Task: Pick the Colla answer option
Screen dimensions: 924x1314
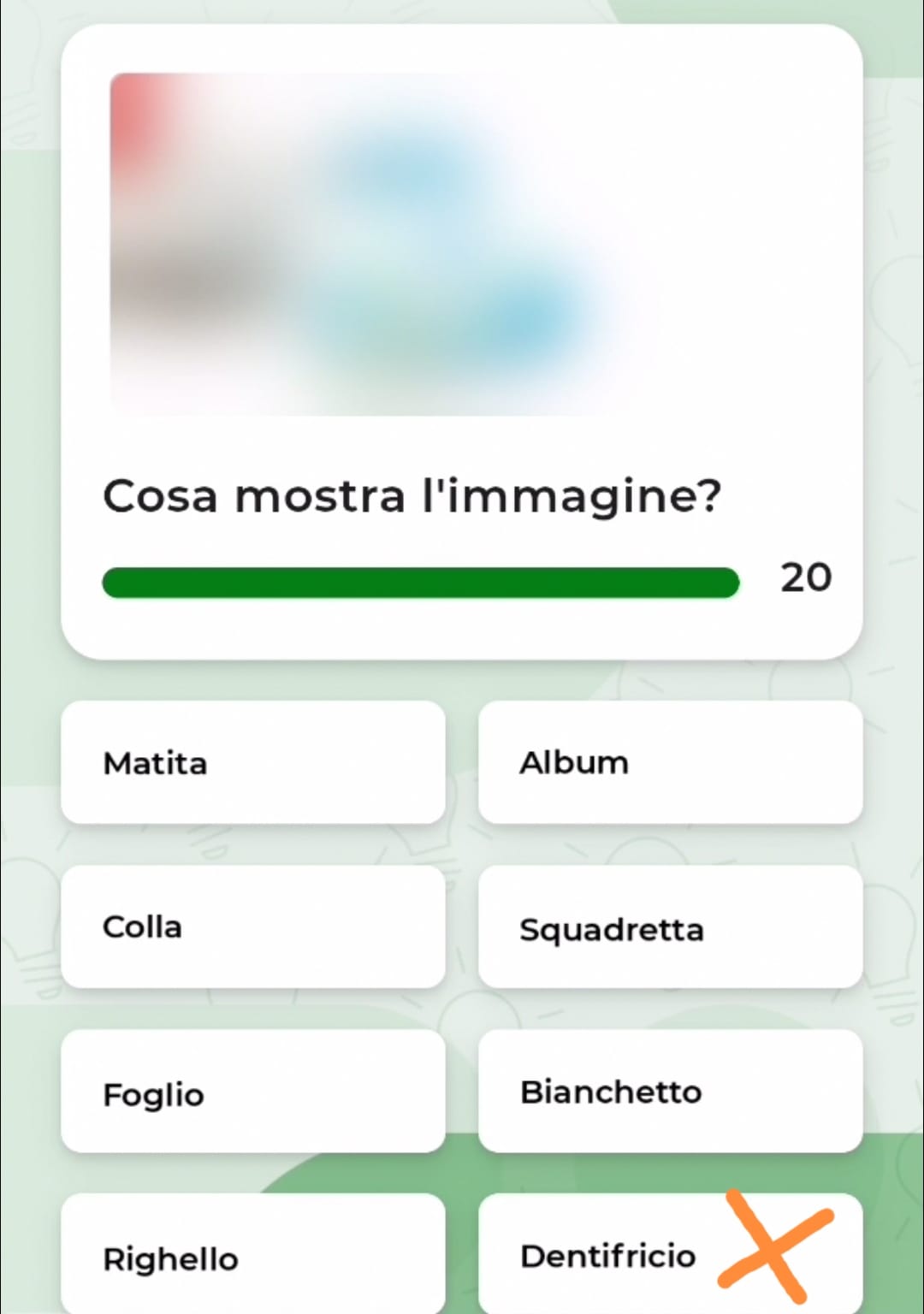Action: pyautogui.click(x=253, y=926)
